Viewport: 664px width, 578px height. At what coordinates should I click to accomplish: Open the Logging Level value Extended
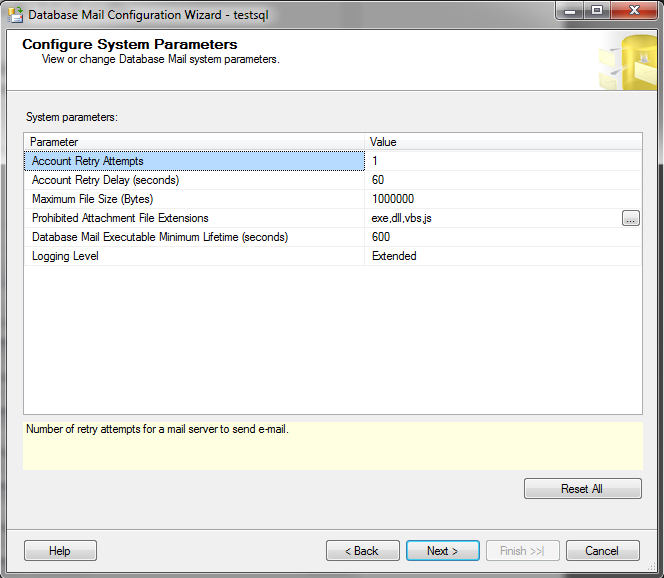pyautogui.click(x=503, y=256)
